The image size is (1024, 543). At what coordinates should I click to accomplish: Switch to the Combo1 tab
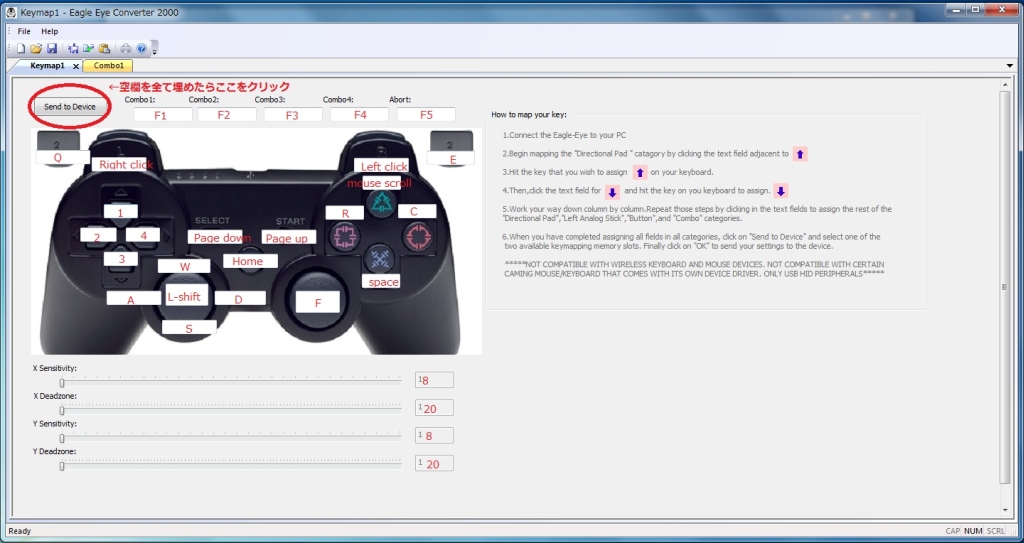click(108, 65)
